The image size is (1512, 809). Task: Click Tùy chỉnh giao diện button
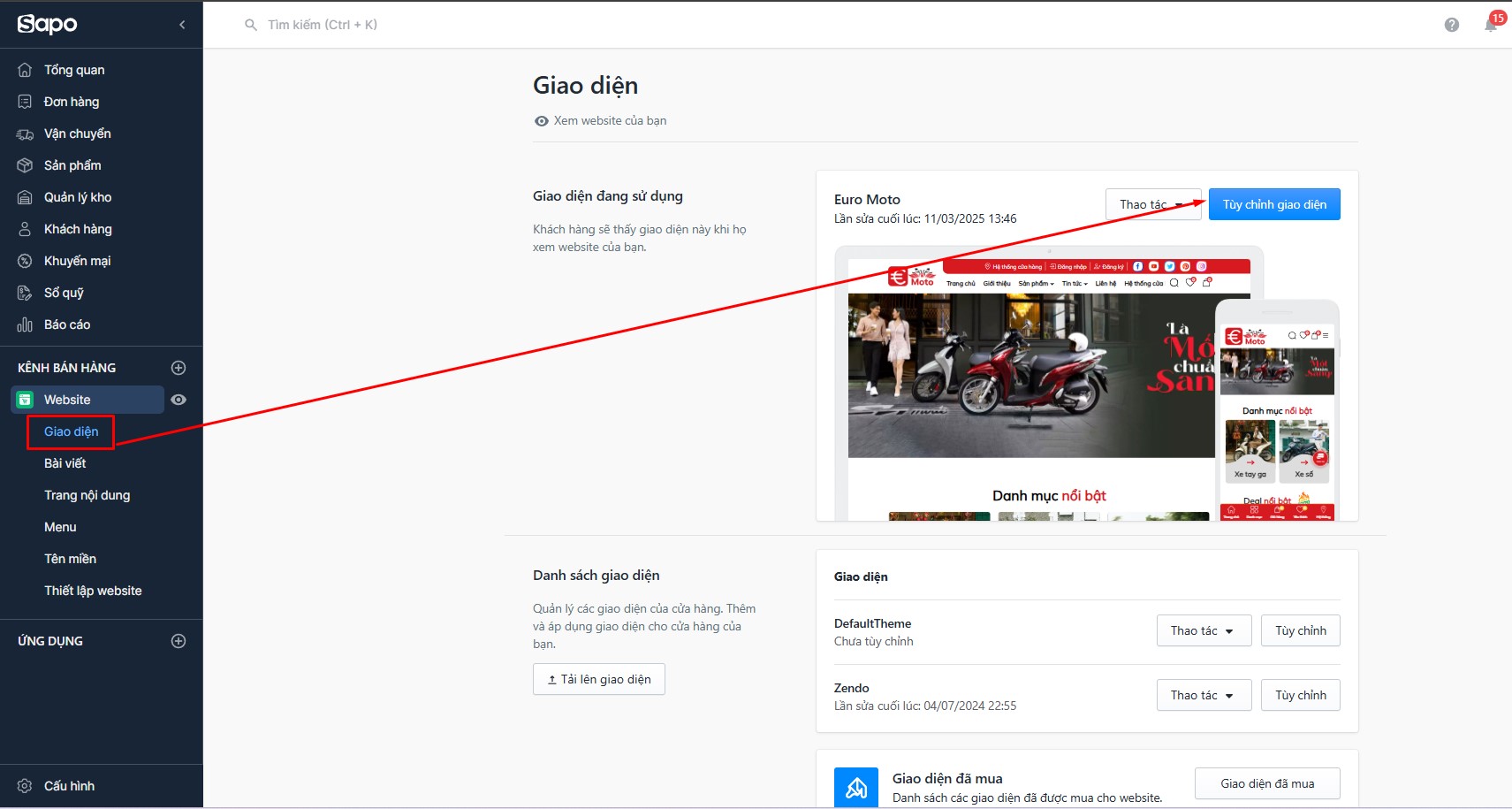pyautogui.click(x=1274, y=204)
